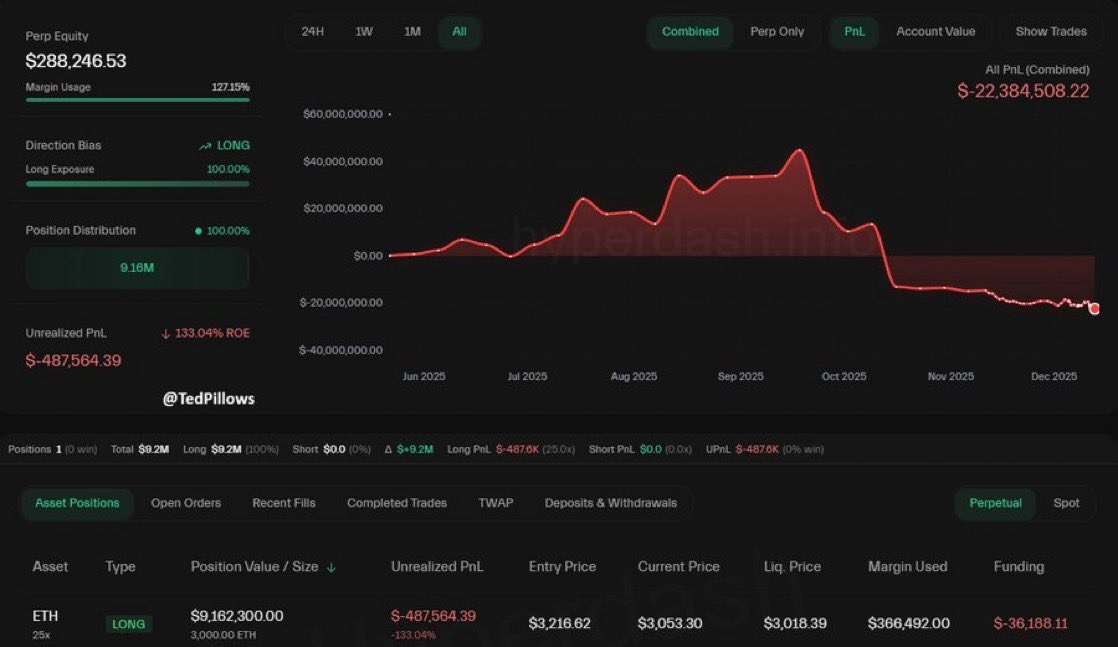Sort by Unrealized PnL column header

pyautogui.click(x=437, y=566)
